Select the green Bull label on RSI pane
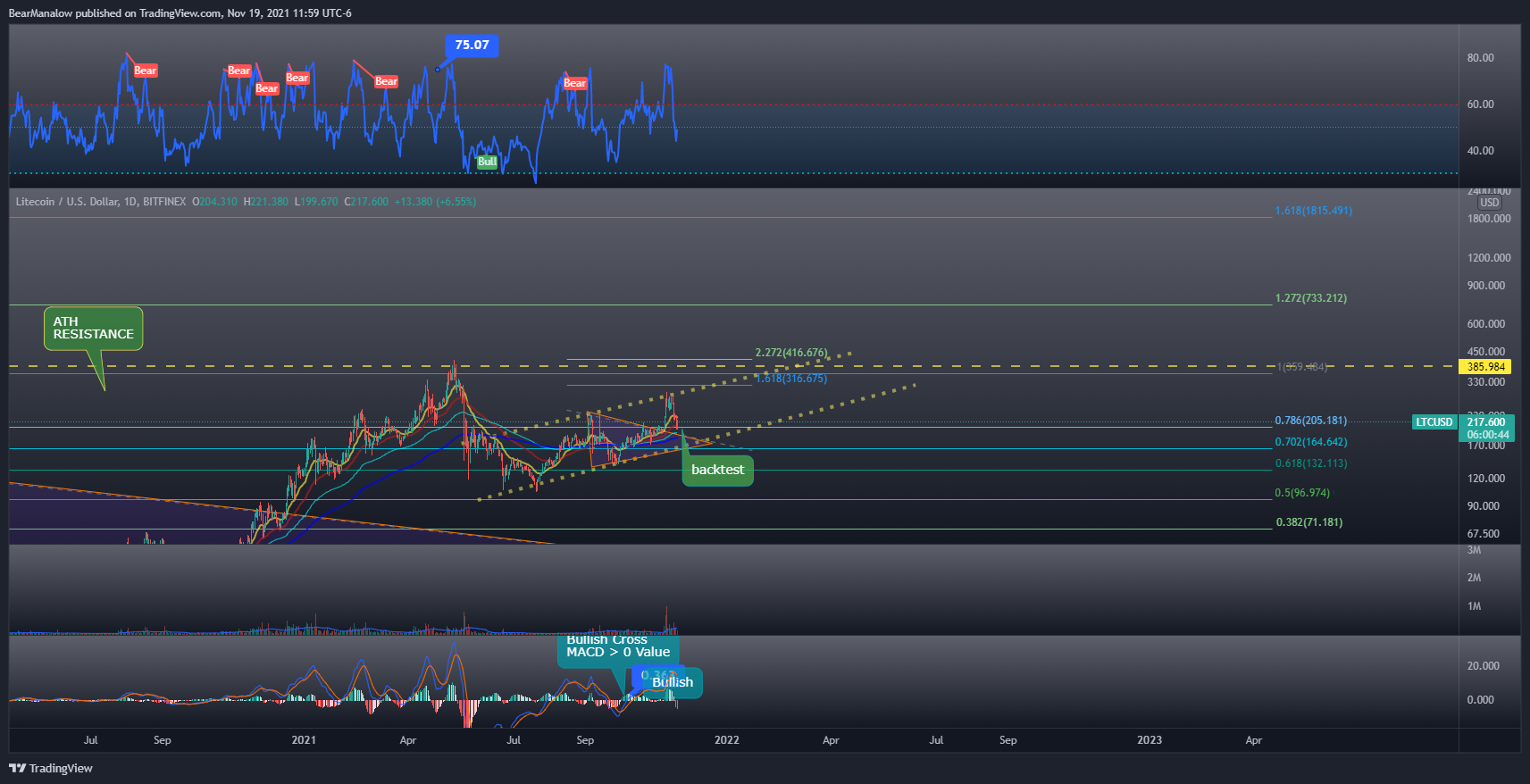 point(487,162)
